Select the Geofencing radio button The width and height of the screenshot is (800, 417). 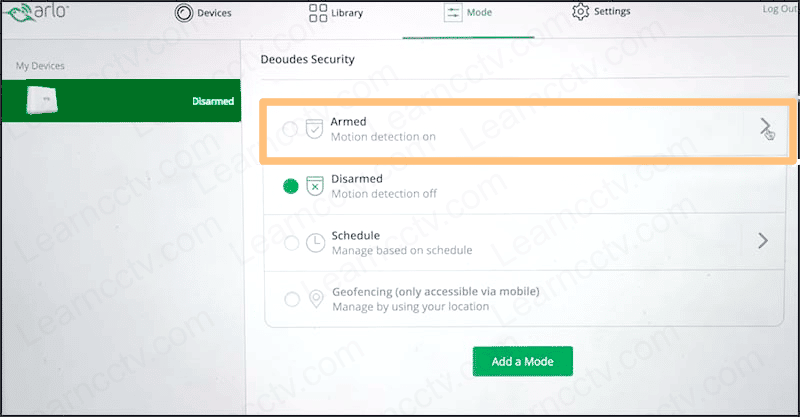coord(290,298)
